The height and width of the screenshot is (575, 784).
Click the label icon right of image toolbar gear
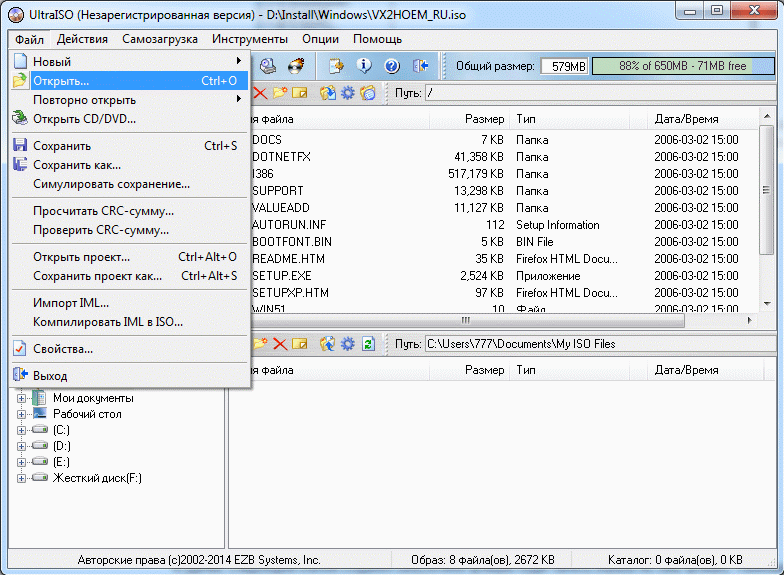pyautogui.click(x=368, y=92)
